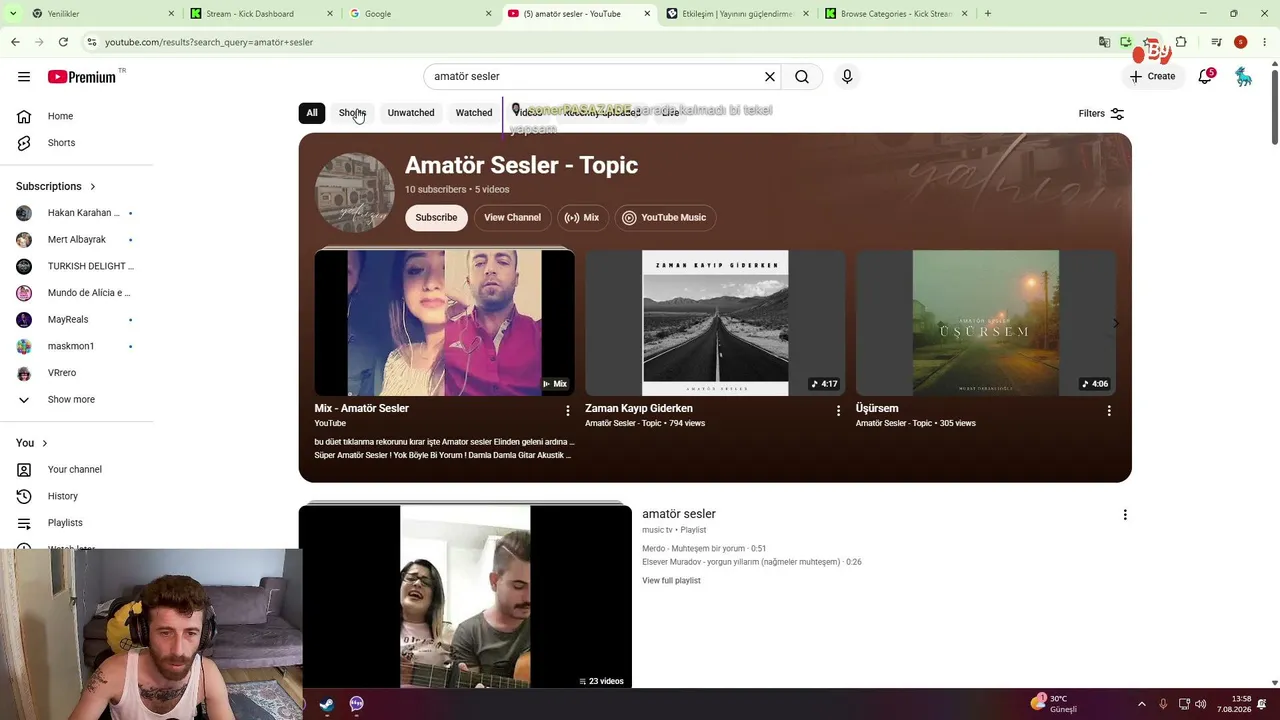The width and height of the screenshot is (1280, 720).
Task: Open the YouTube guide hamburger menu
Action: 24,77
